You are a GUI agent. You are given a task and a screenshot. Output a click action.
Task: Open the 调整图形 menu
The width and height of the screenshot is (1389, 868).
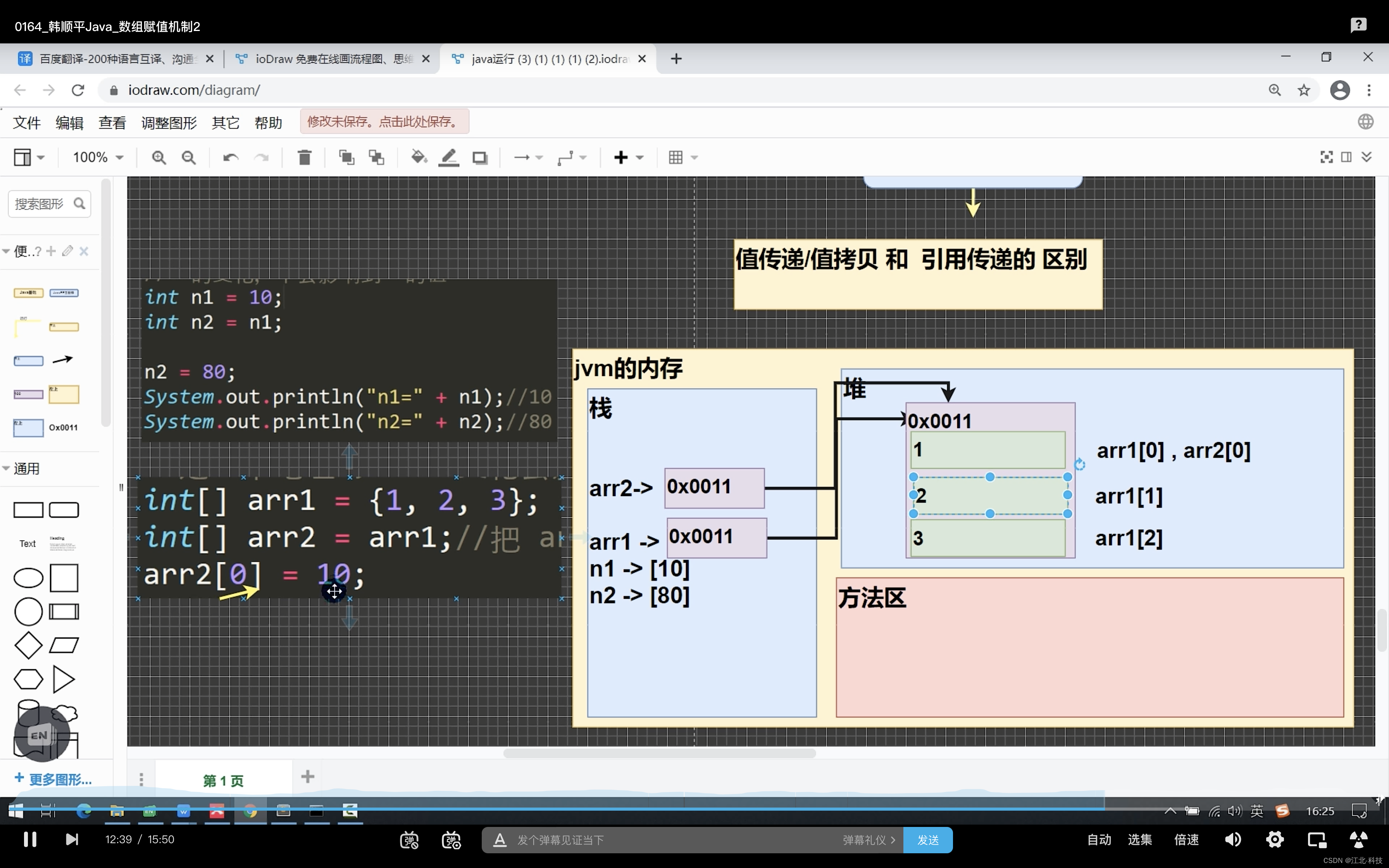pyautogui.click(x=169, y=123)
